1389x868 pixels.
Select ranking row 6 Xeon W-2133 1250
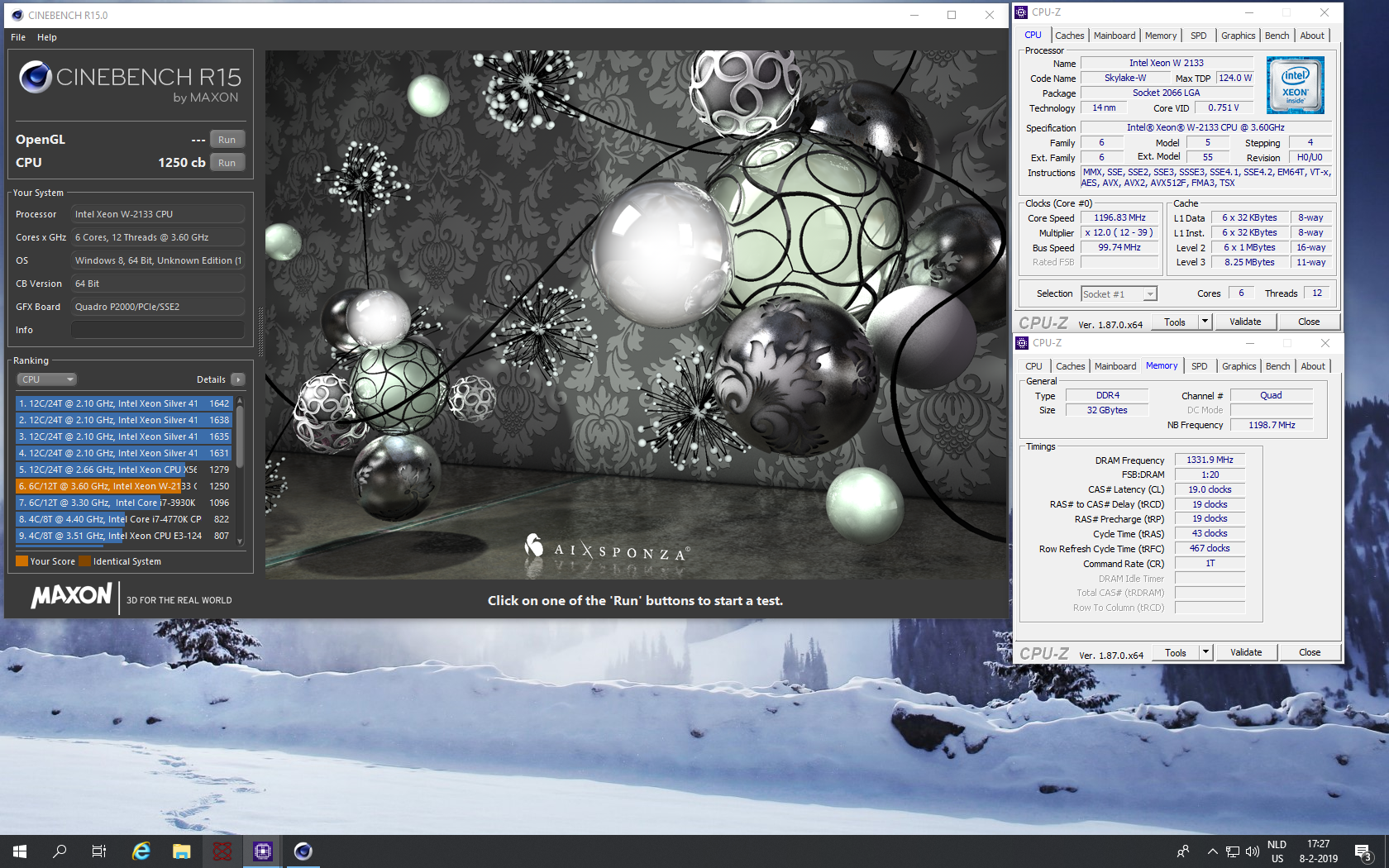(124, 486)
